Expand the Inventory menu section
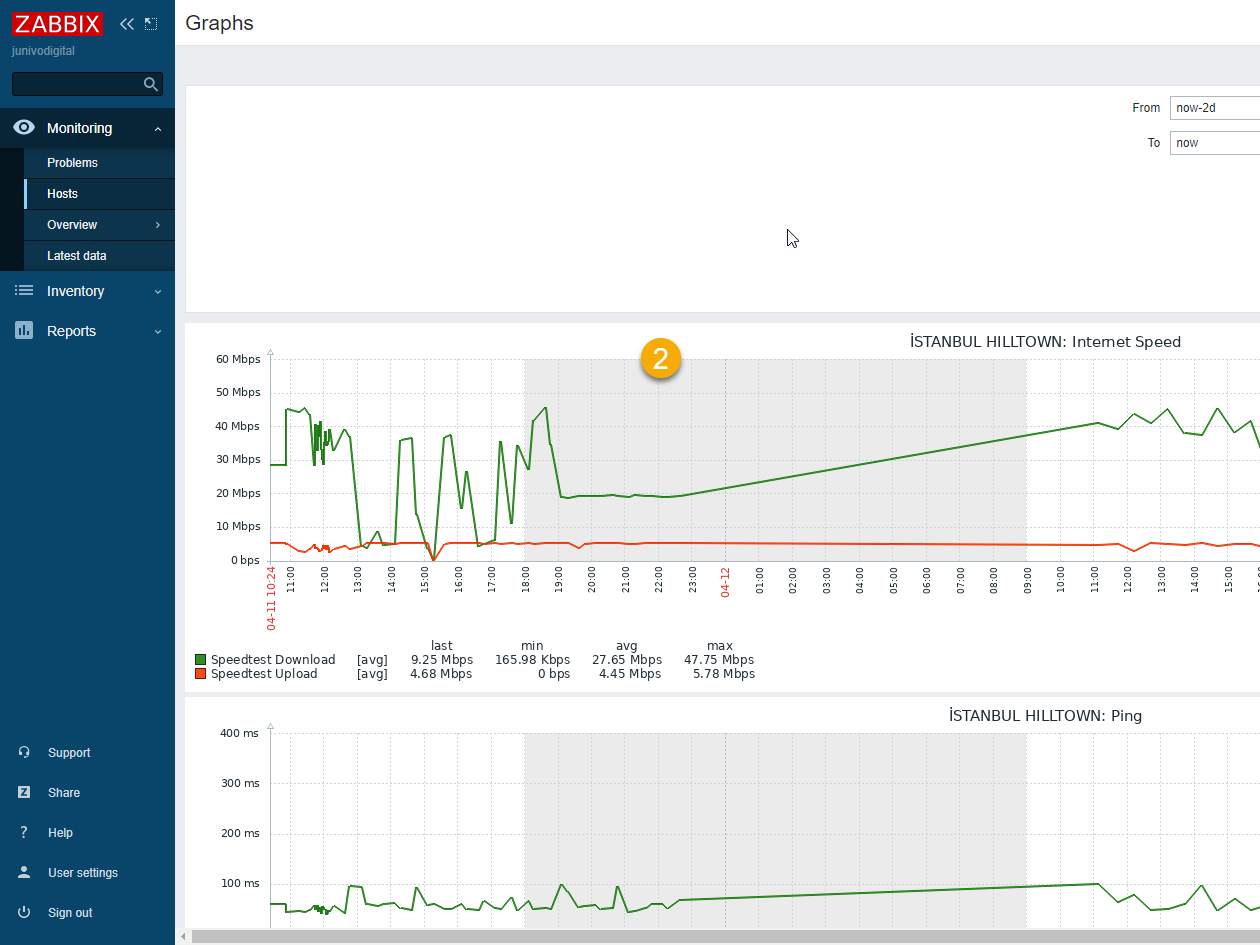Viewport: 1260px width, 945px height. click(75, 291)
